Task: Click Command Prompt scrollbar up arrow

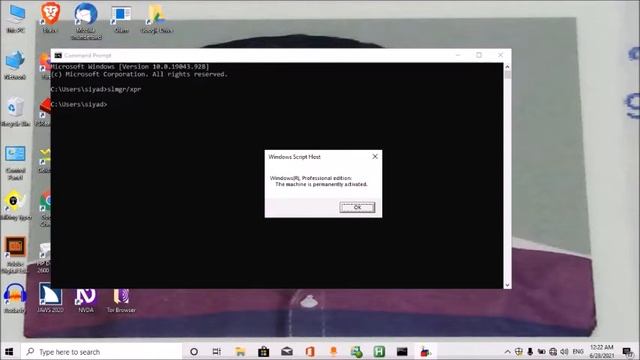Action: (507, 67)
